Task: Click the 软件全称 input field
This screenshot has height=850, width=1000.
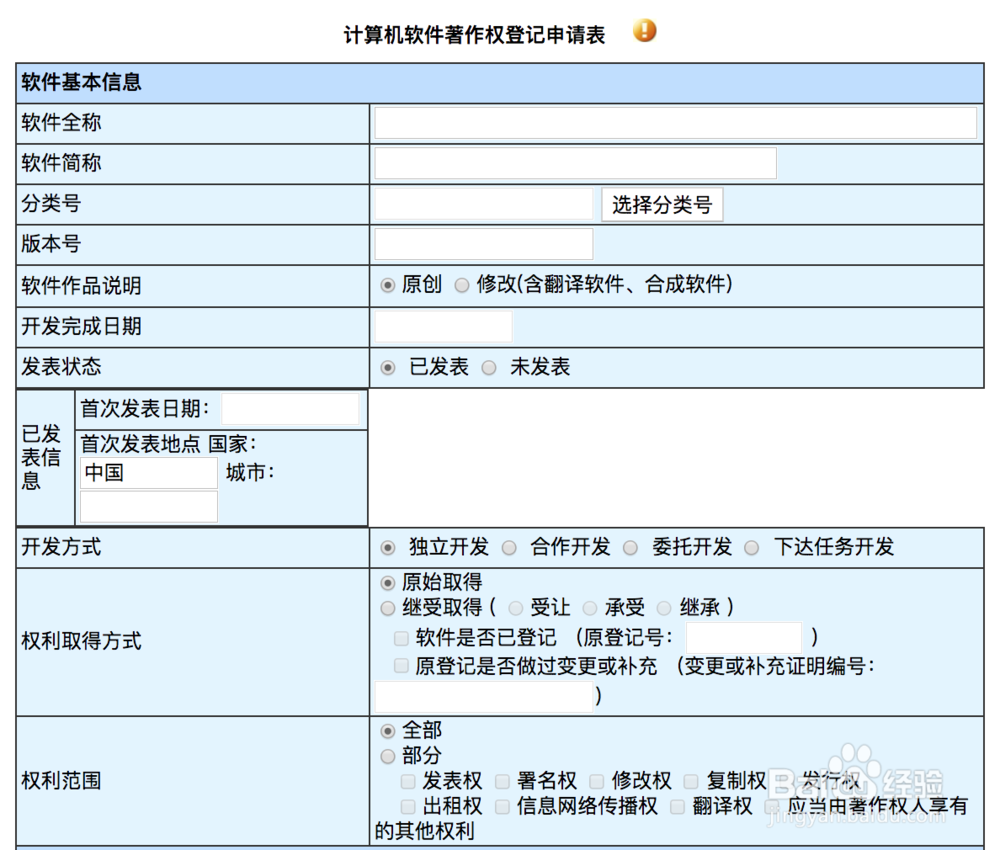Action: [675, 123]
